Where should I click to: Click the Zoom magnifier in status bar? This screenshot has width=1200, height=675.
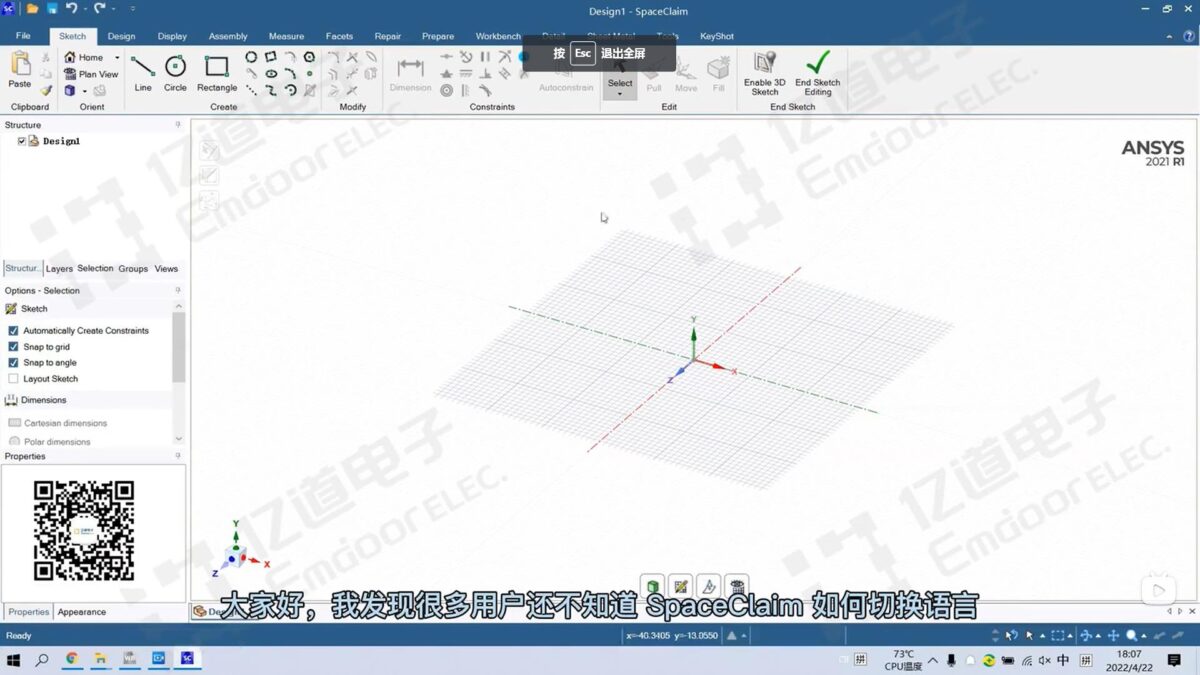[1131, 635]
